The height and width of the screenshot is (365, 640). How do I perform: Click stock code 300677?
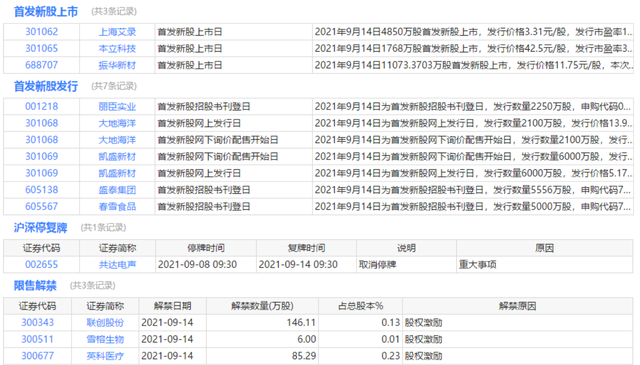[38, 356]
